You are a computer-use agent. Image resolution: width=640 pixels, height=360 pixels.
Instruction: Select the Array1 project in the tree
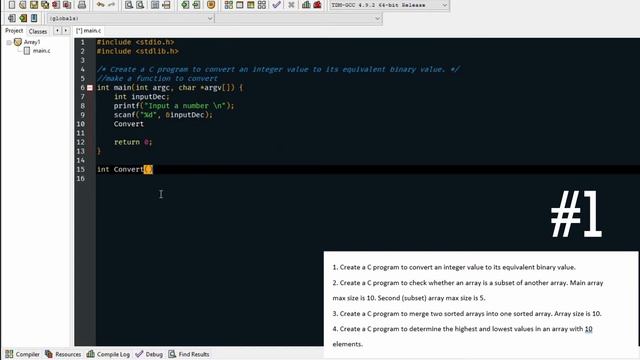coord(32,42)
